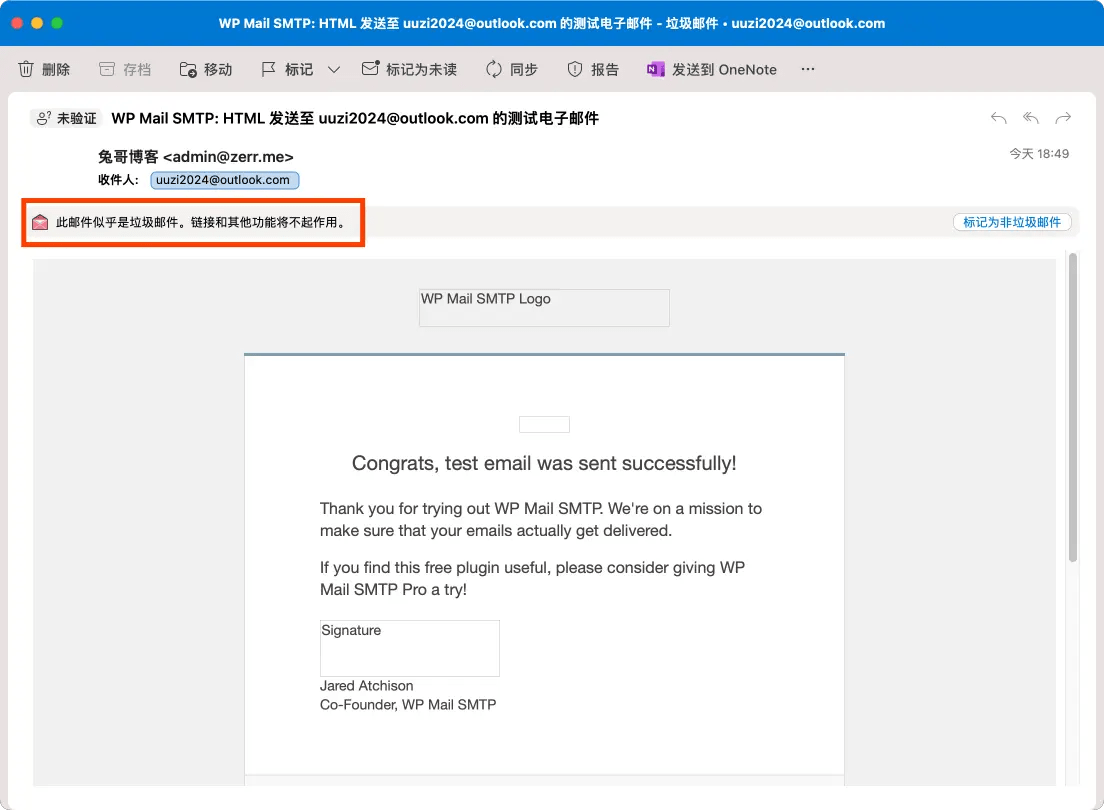Screen dimensions: 1104x810
Task: Click the message body vertical scrollbar
Action: 1073,407
